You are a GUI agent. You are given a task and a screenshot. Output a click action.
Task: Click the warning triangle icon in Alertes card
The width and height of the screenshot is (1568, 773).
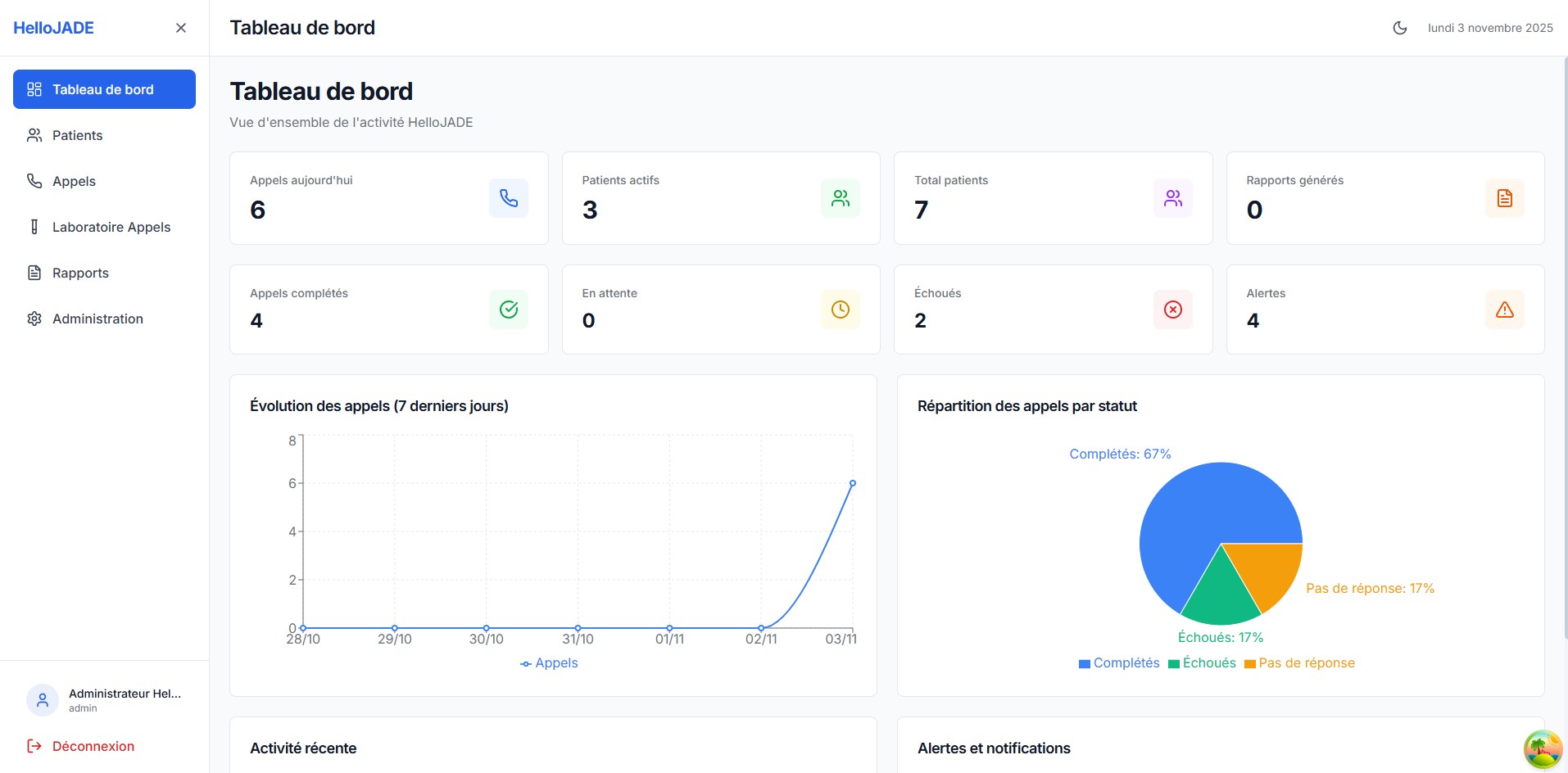click(1504, 310)
